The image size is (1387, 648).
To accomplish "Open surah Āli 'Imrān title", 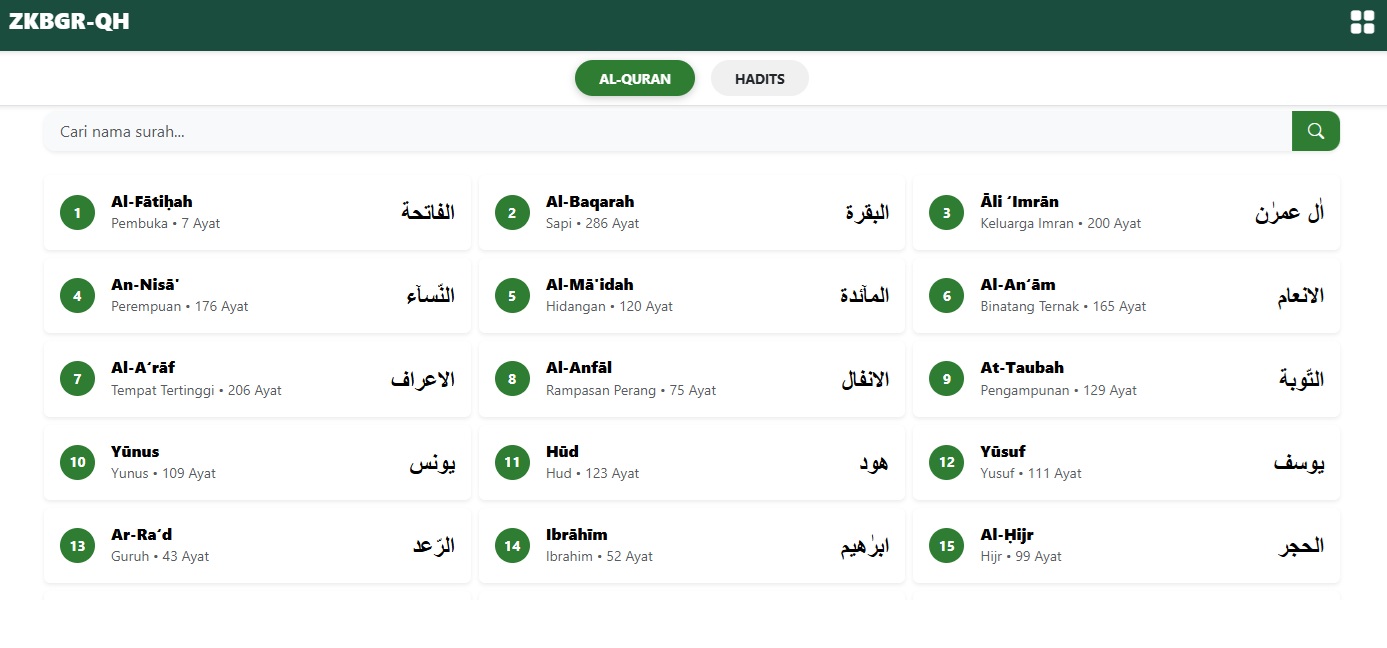I will [1019, 202].
